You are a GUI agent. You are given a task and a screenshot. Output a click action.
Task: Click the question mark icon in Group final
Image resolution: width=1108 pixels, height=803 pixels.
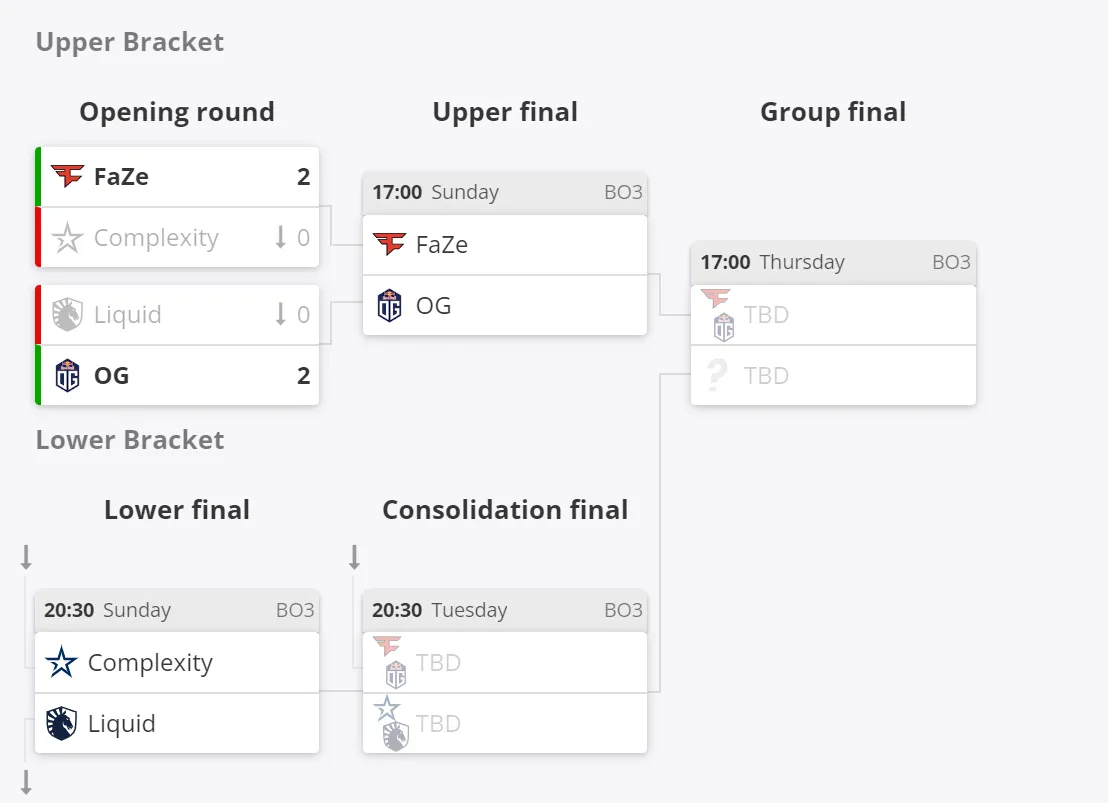point(717,375)
